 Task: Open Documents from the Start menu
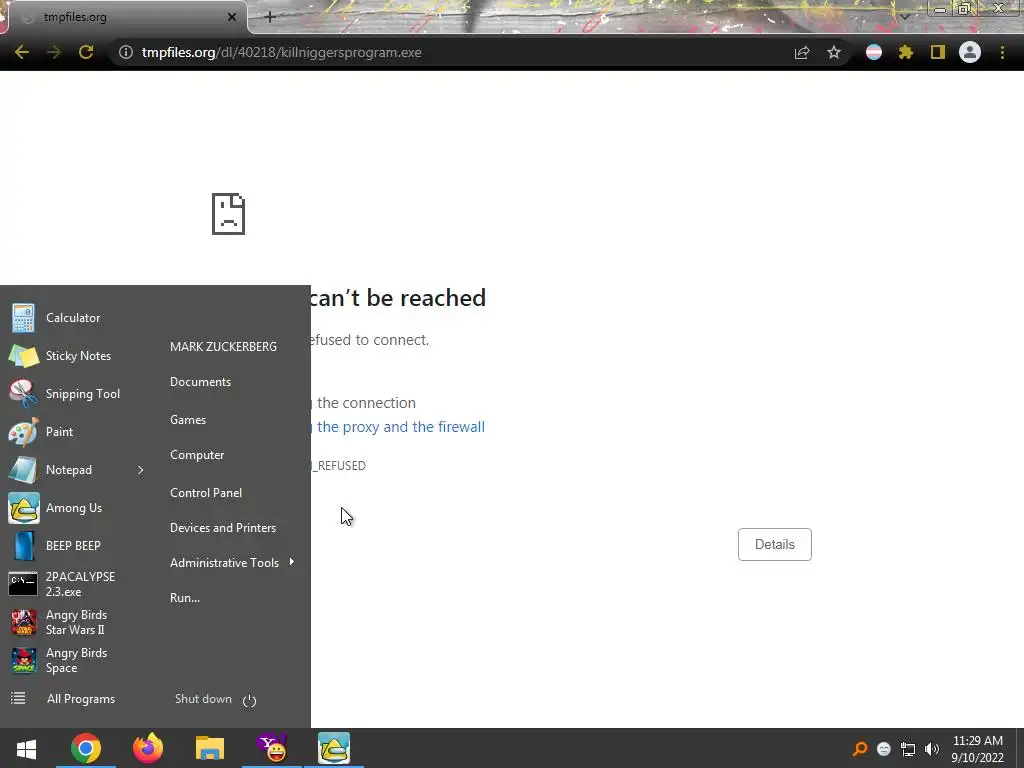(x=200, y=382)
